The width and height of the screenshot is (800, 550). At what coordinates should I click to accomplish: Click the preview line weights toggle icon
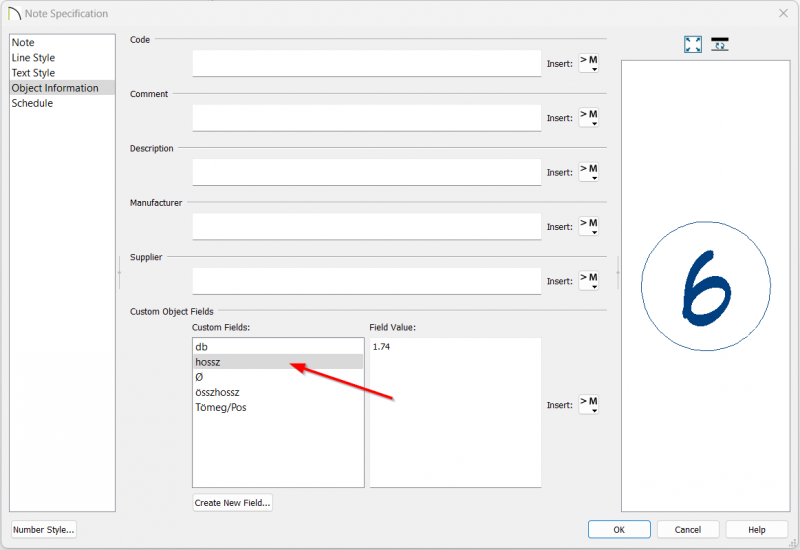pyautogui.click(x=719, y=44)
